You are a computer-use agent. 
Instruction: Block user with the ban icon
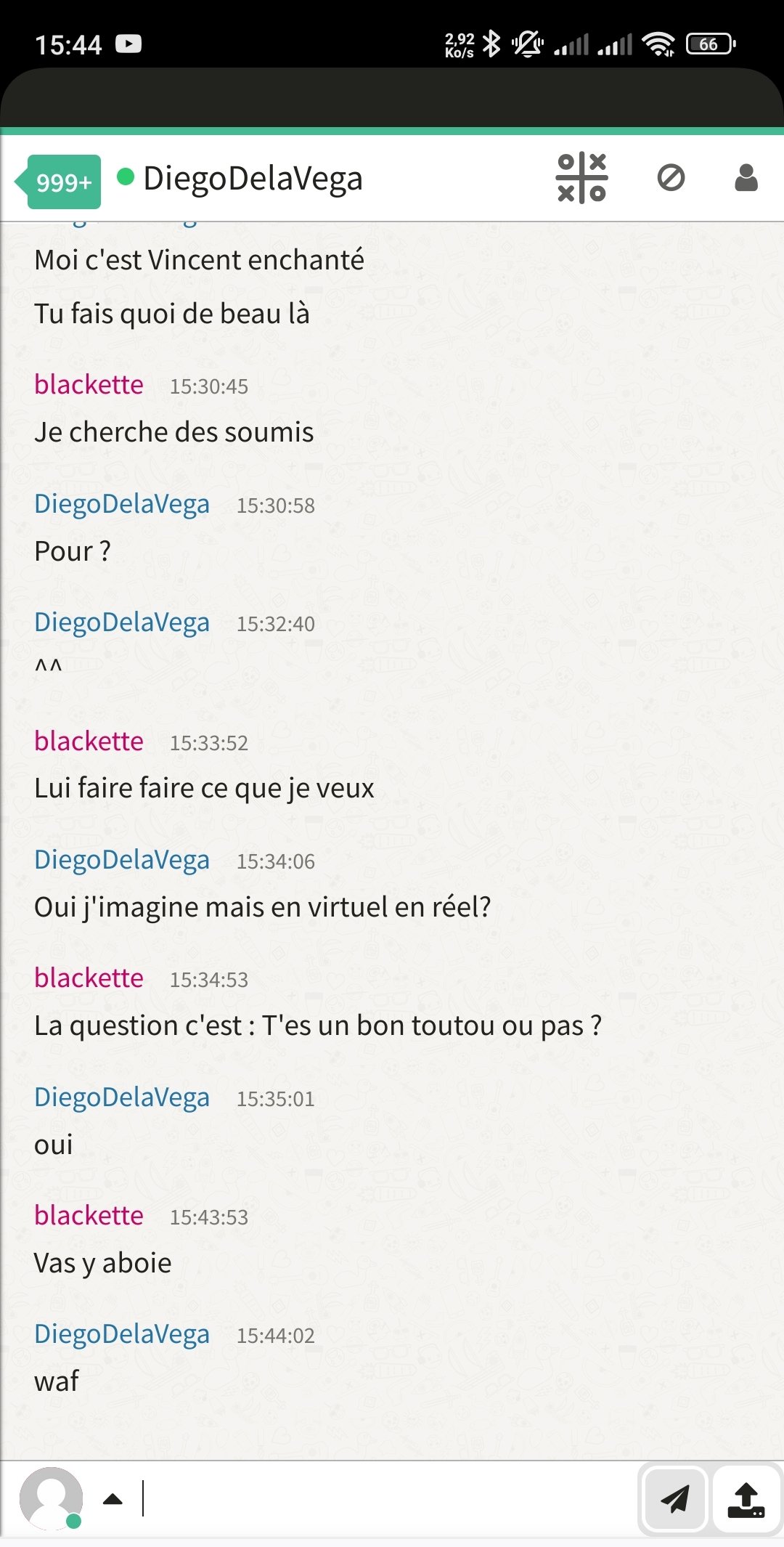click(671, 178)
